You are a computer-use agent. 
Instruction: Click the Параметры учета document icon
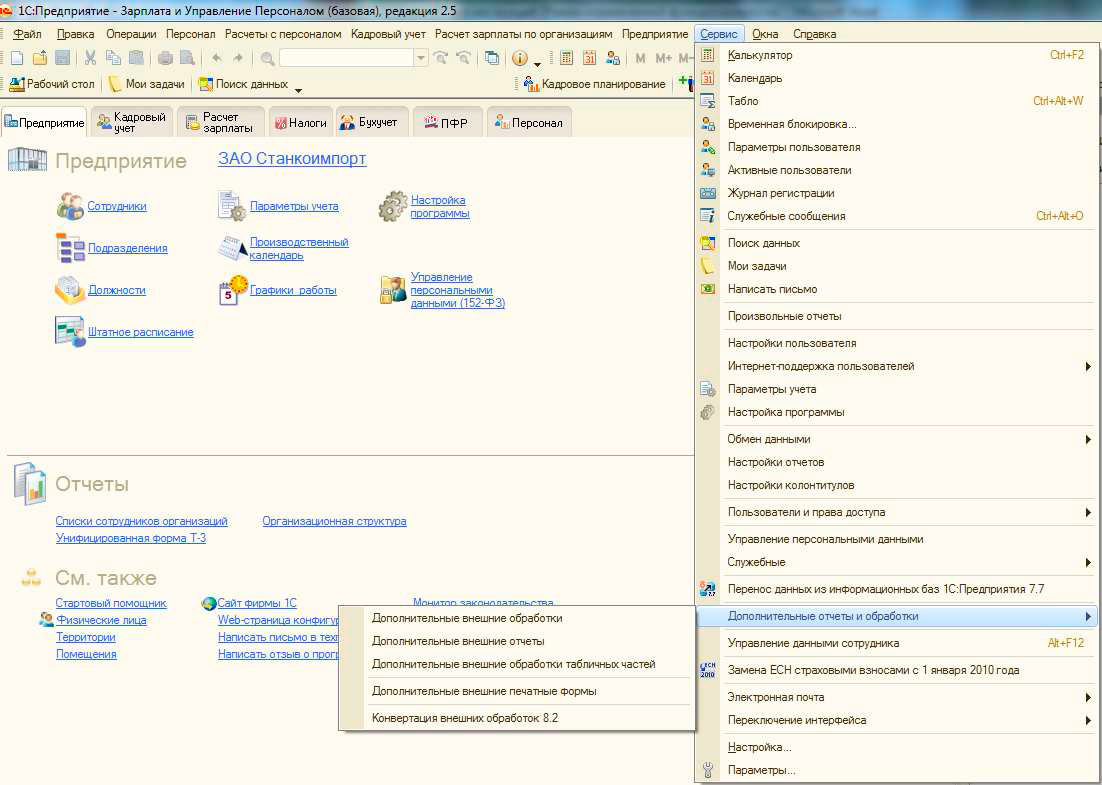[232, 206]
